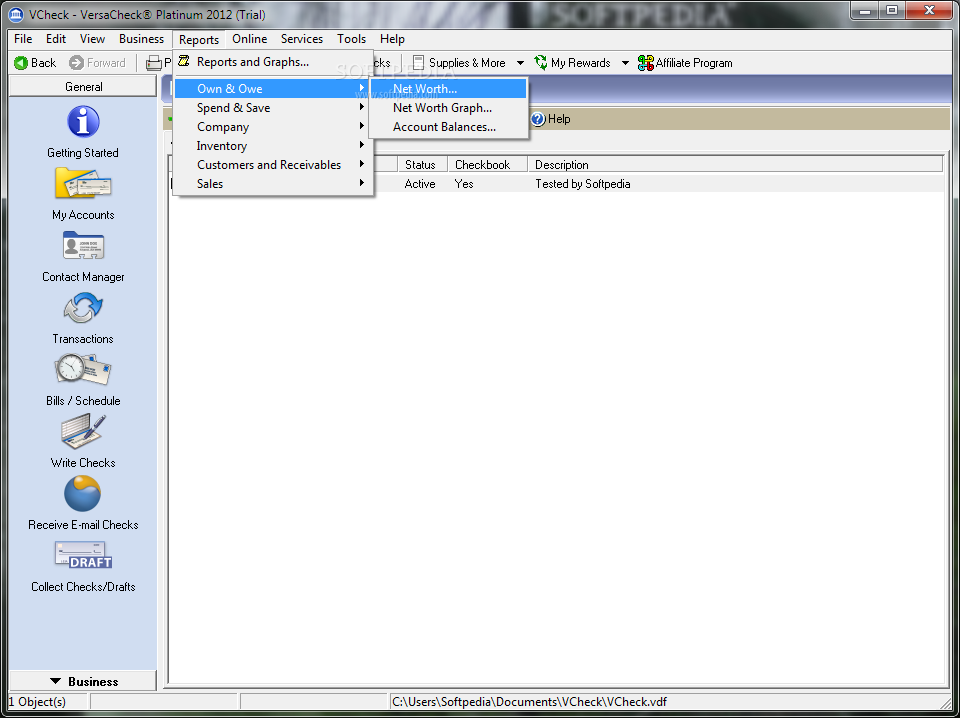Click the Forward arrow icon
Viewport: 960px width, 718px height.
pos(77,62)
